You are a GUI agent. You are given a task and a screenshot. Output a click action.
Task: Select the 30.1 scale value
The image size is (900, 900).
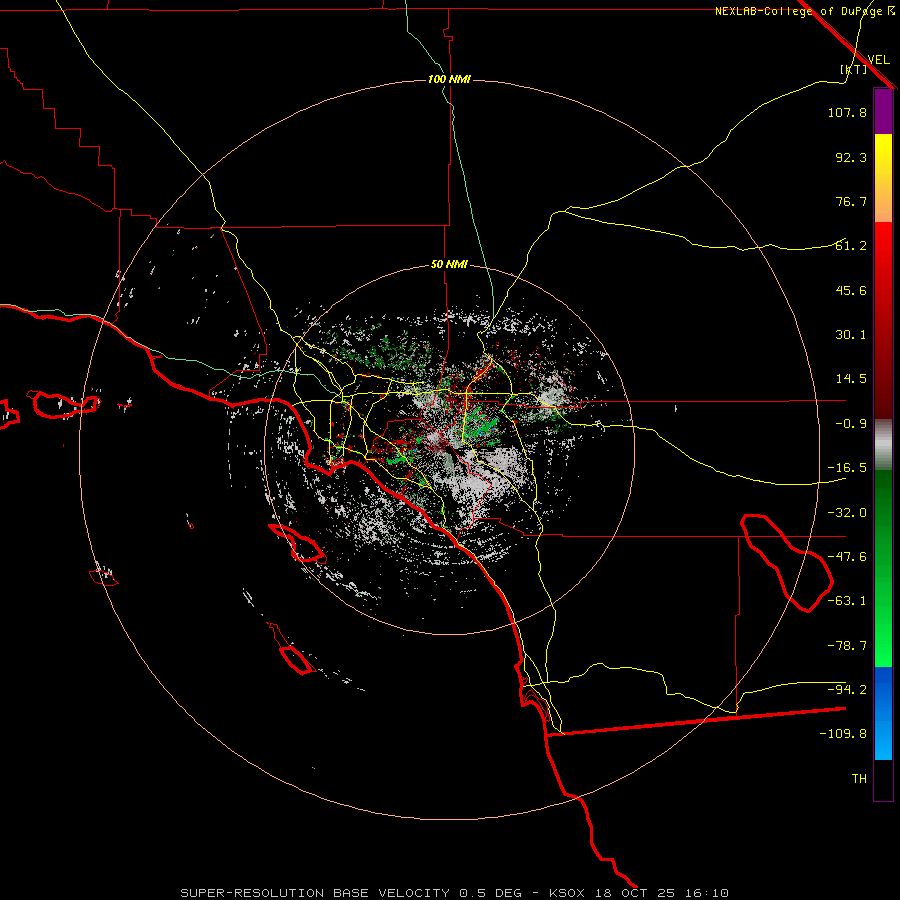[x=851, y=335]
